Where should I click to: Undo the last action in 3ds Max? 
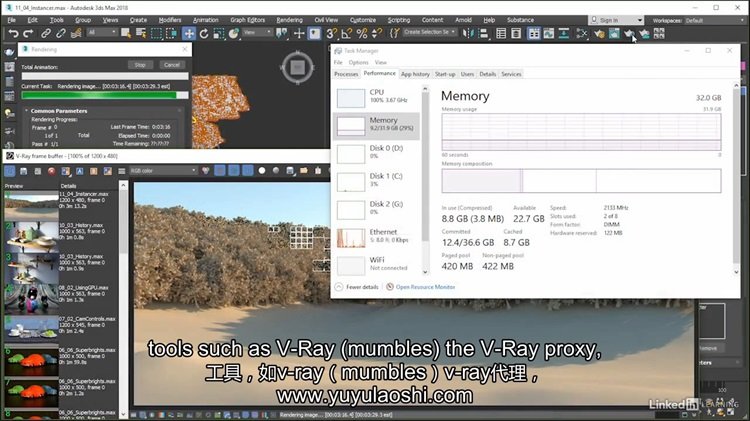pyautogui.click(x=13, y=33)
